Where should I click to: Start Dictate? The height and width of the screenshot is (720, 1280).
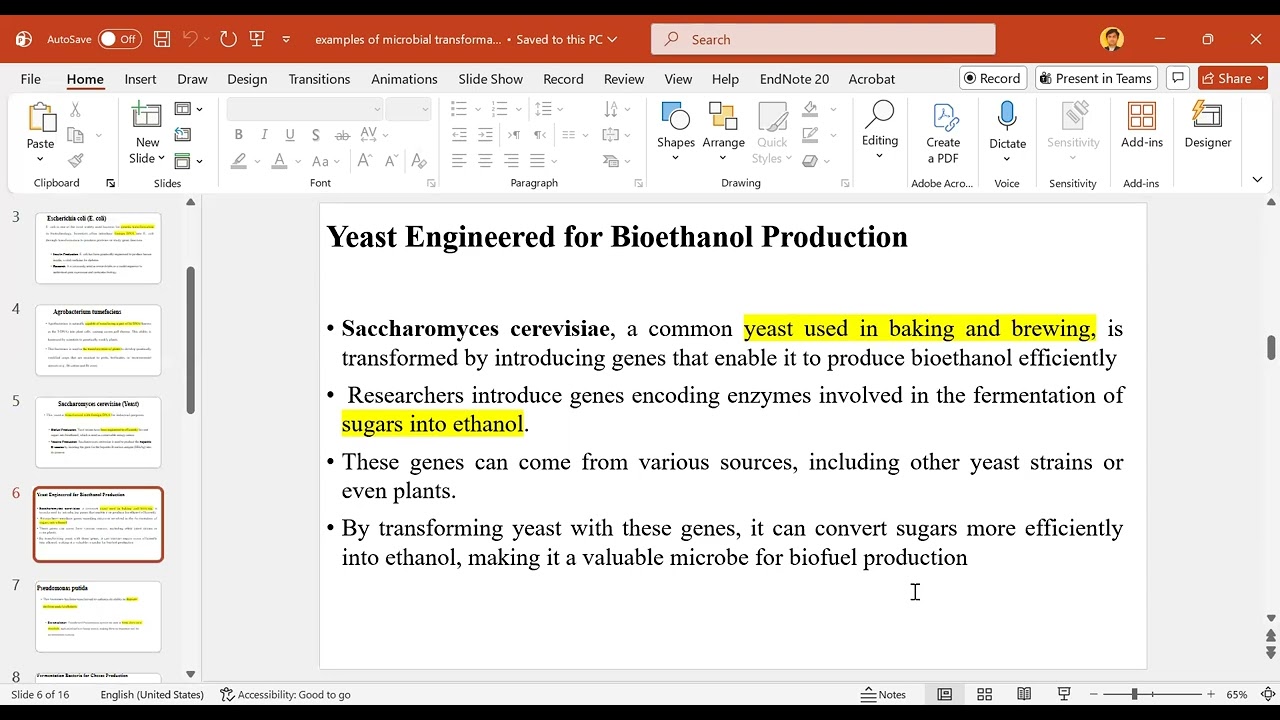pos(1007,130)
